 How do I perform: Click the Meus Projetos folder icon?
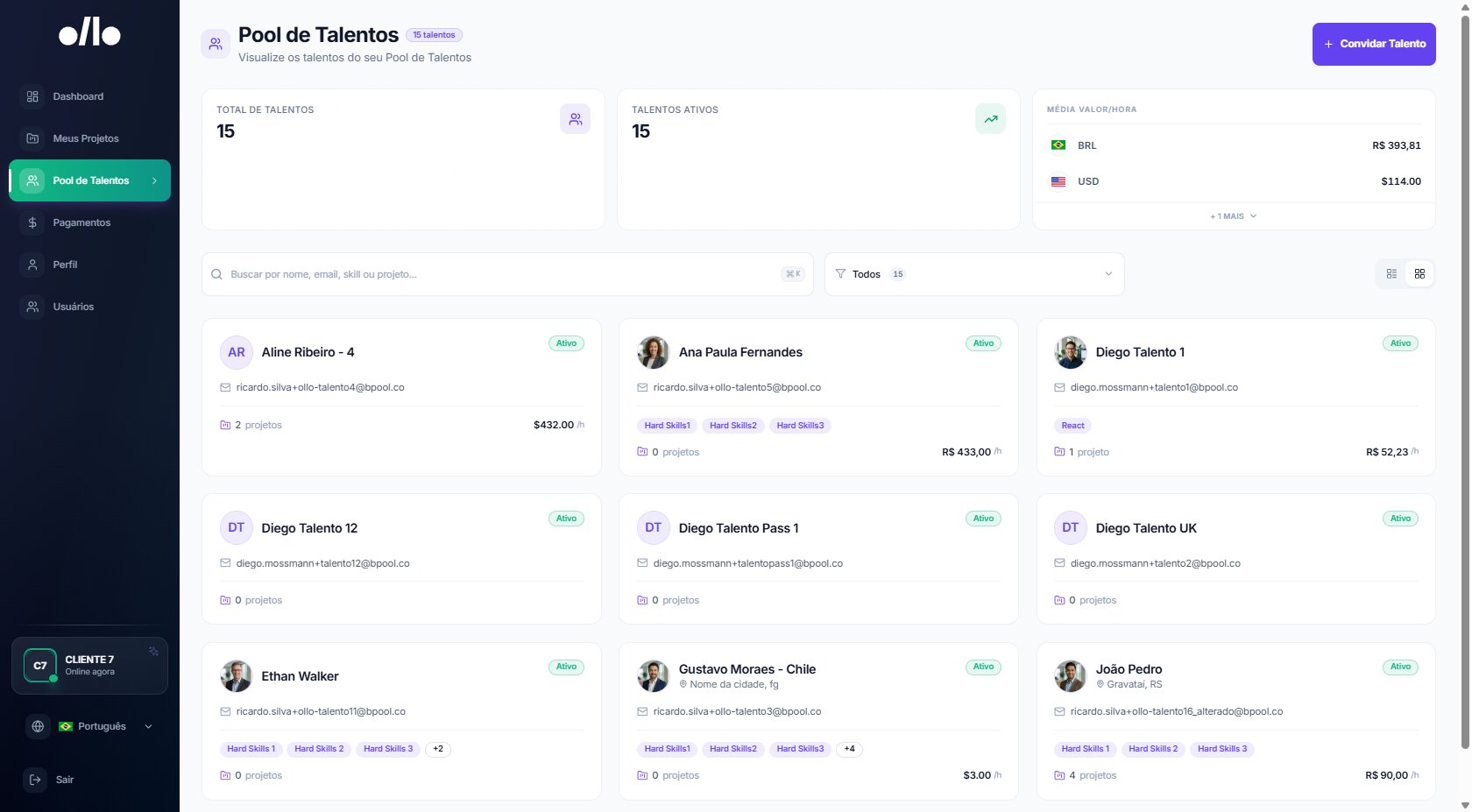pos(32,138)
